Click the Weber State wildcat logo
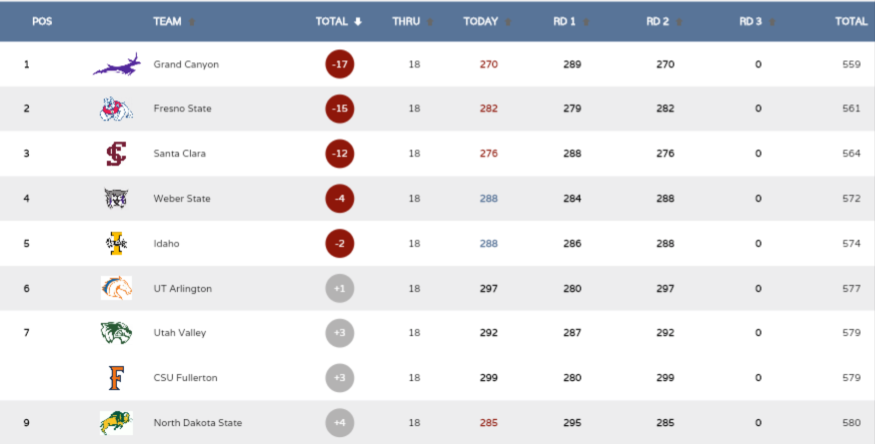 [x=116, y=199]
